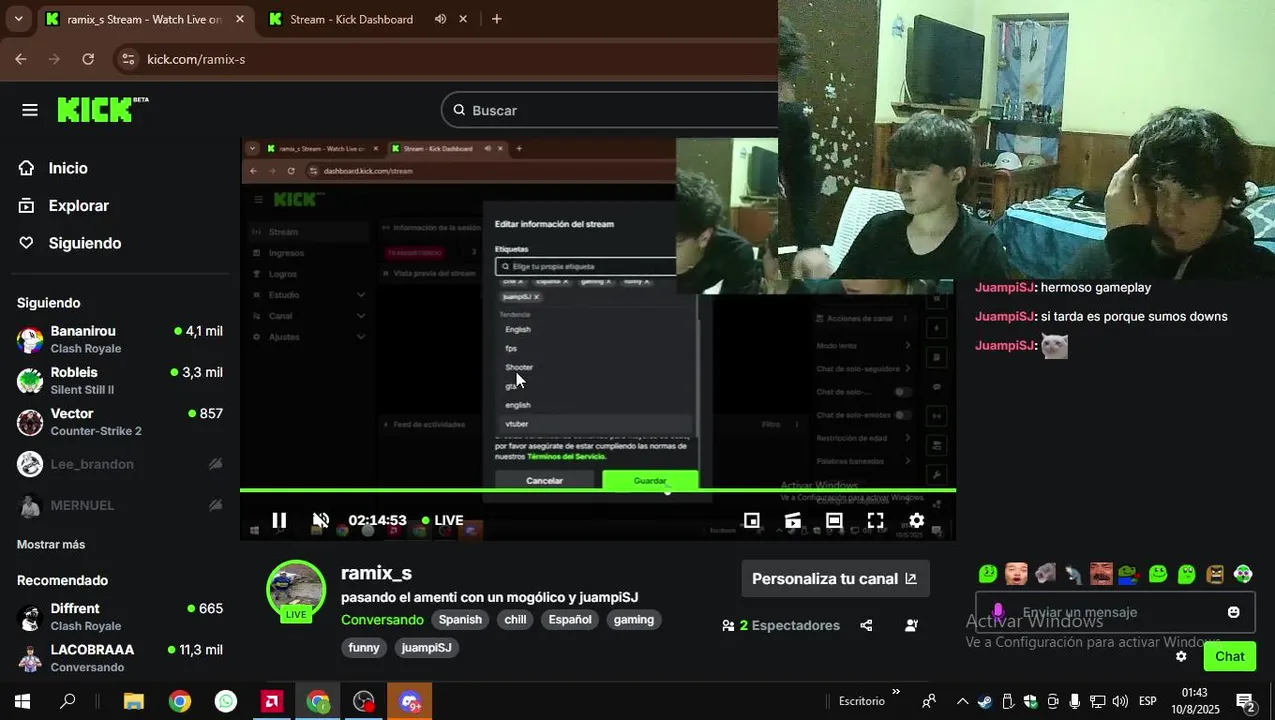The width and height of the screenshot is (1275, 720).
Task: Select the funny tag
Action: pyautogui.click(x=364, y=648)
